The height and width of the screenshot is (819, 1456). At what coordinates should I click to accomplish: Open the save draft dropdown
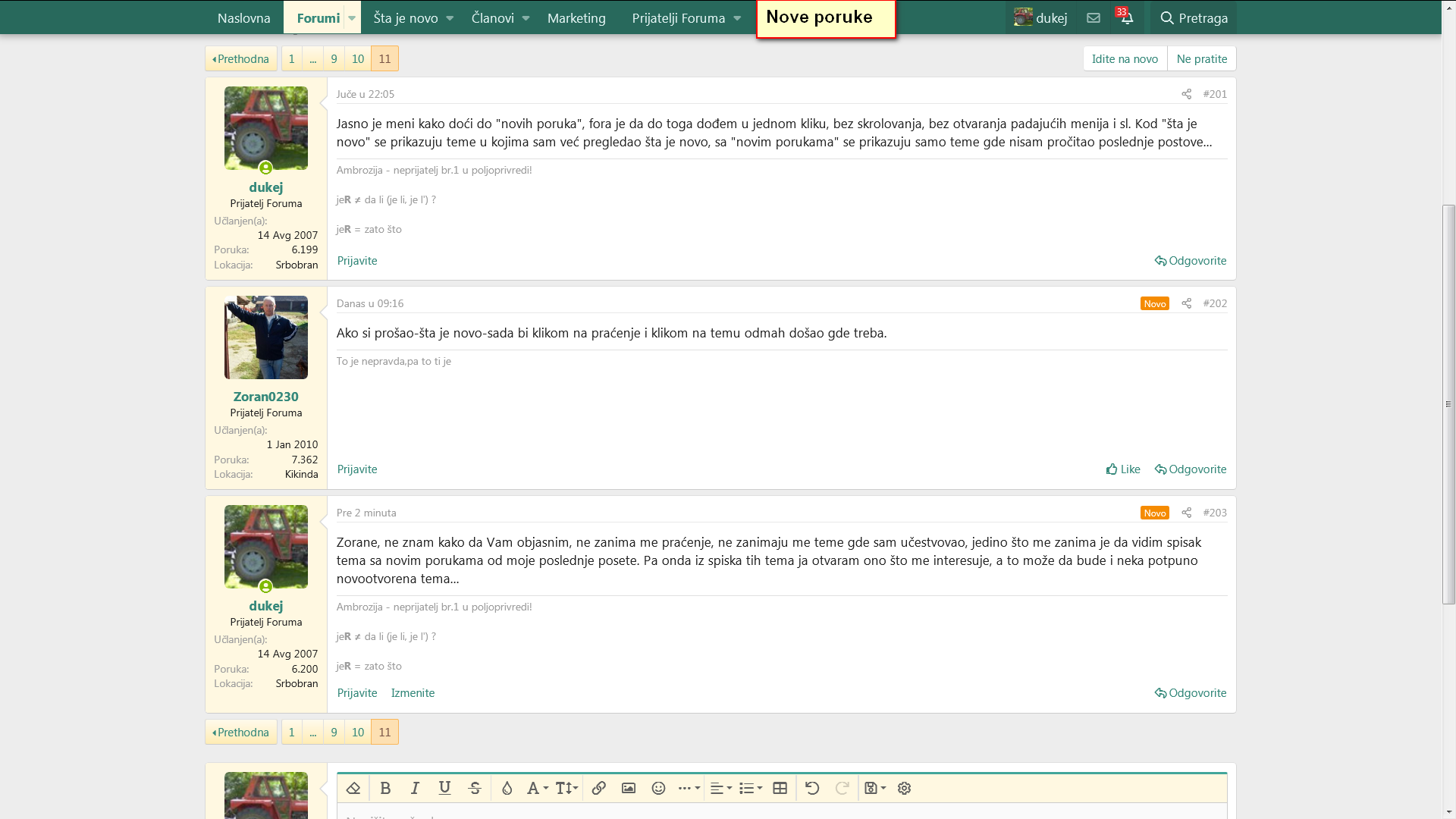[875, 788]
